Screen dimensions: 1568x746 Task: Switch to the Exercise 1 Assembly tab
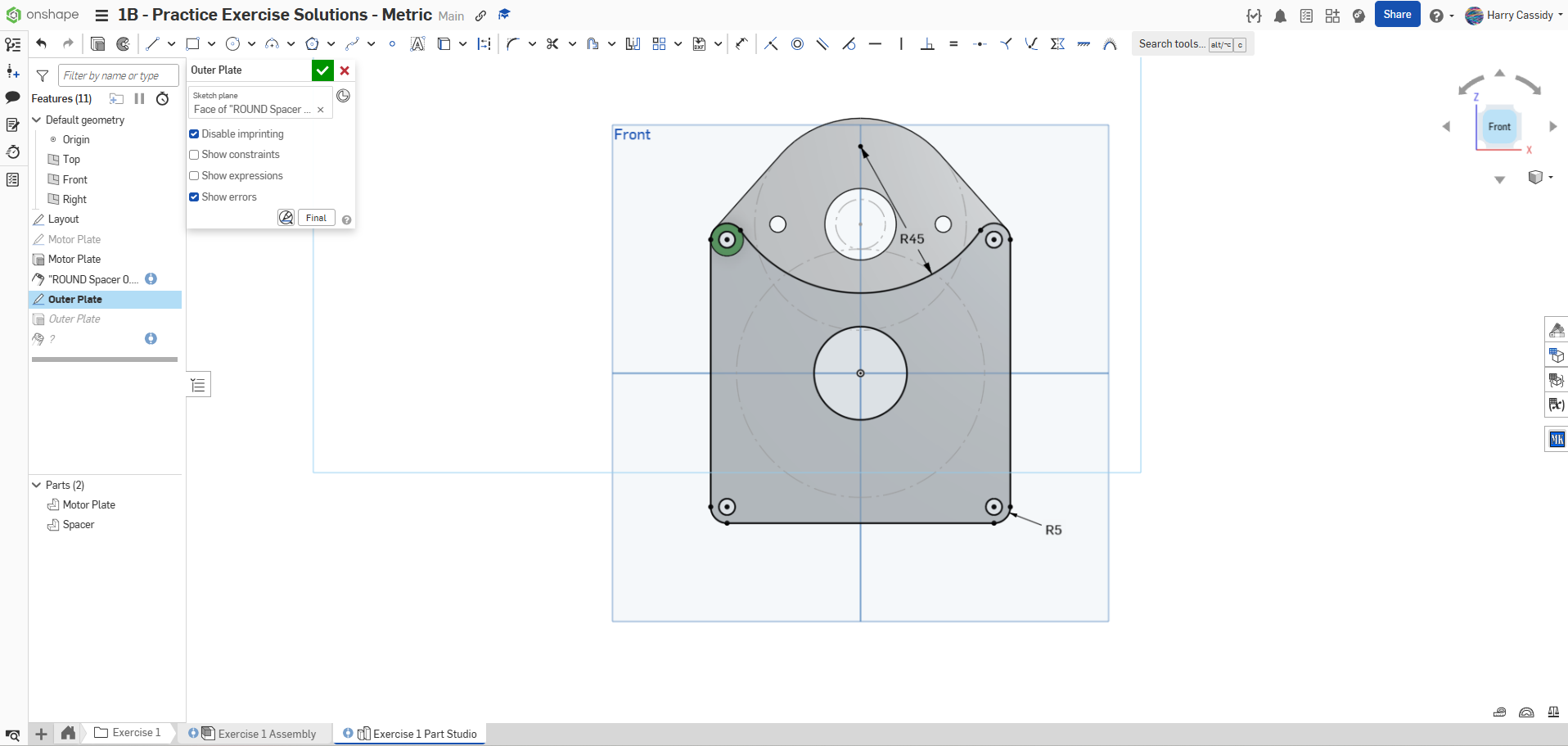[x=266, y=734]
